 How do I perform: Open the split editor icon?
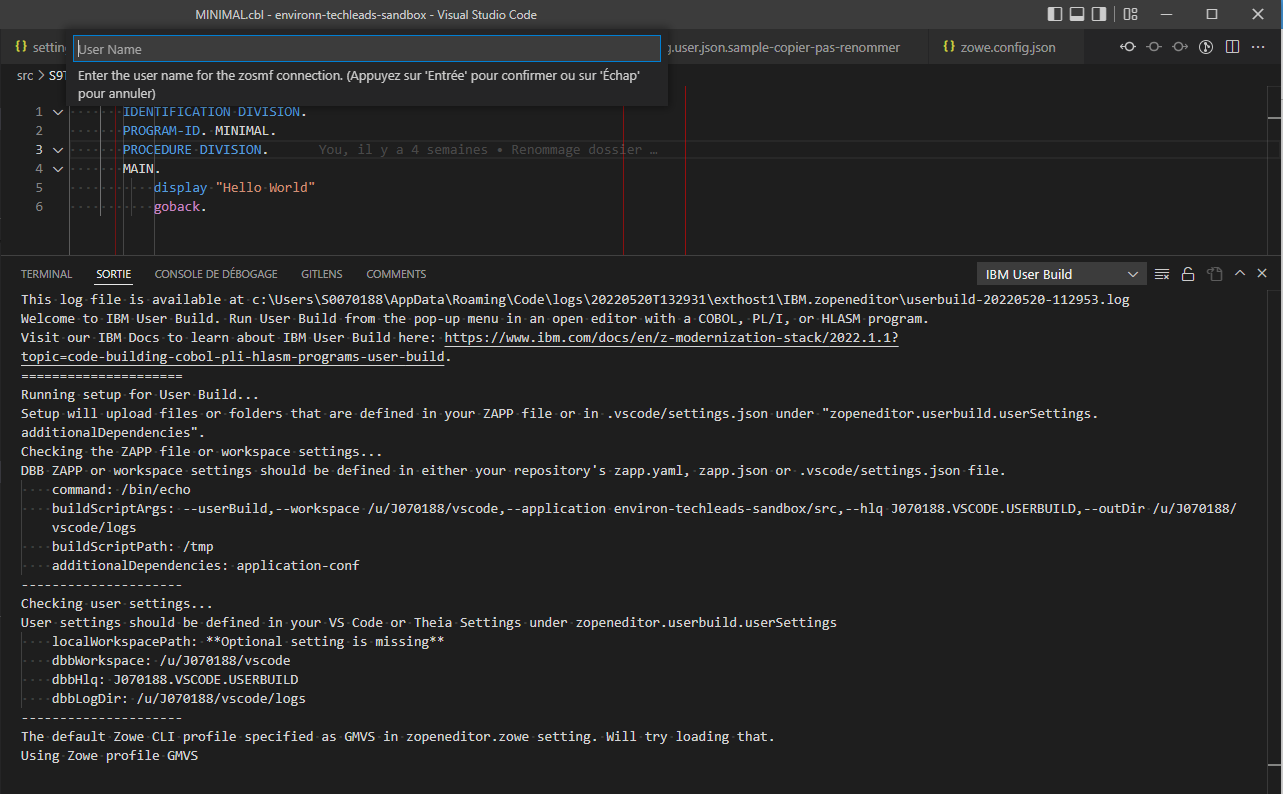1232,46
